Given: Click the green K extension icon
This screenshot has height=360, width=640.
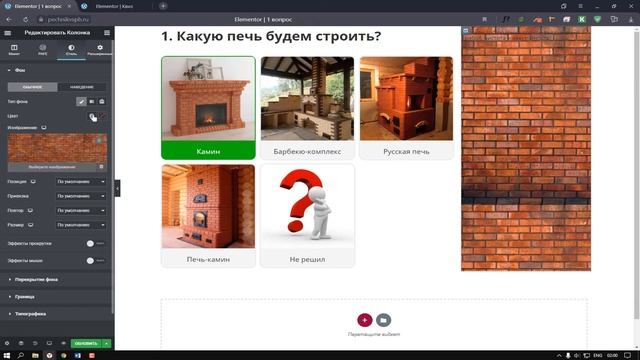Looking at the screenshot, I should [x=582, y=19].
